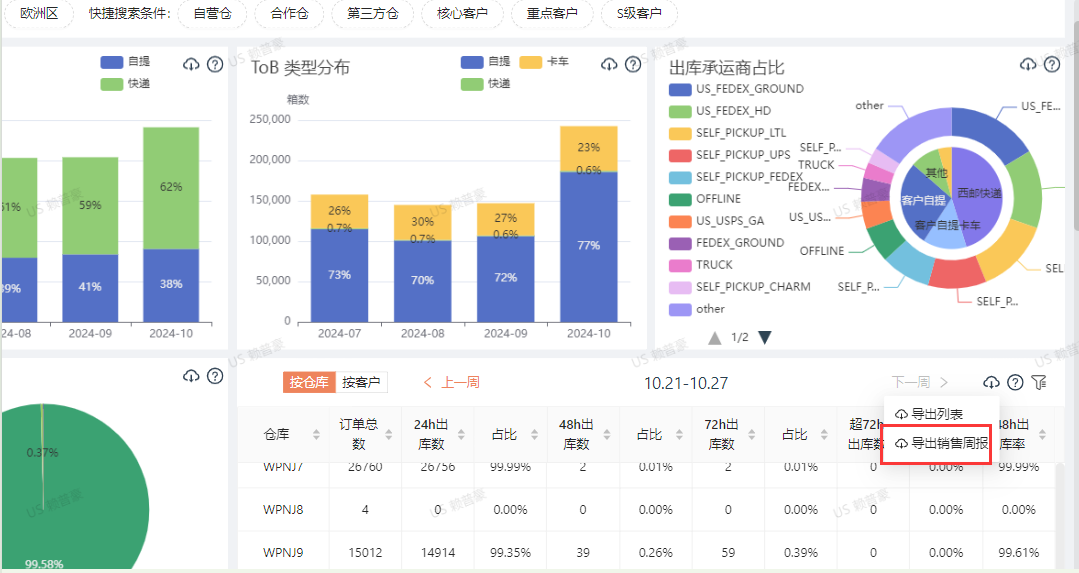Go to next legend page with down triangle
Viewport: 1079px width, 573px height.
(765, 338)
